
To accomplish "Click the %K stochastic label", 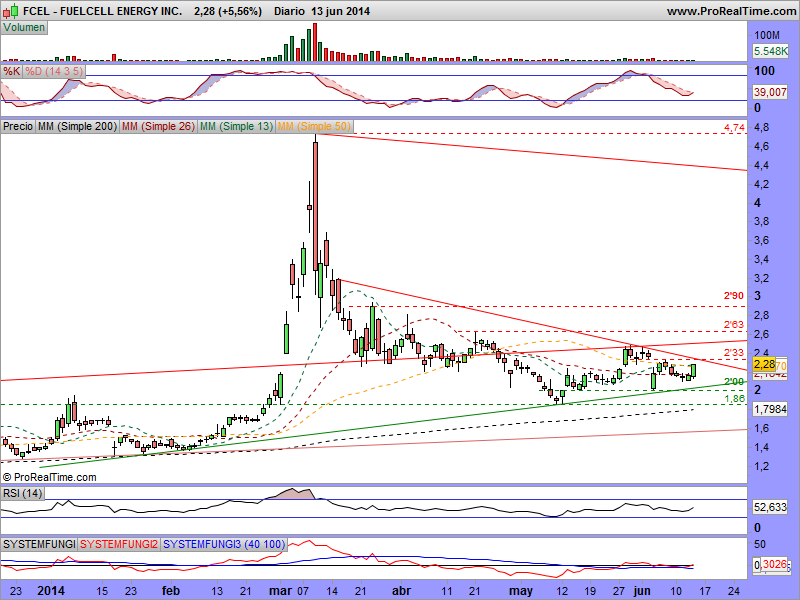I will 11,71.
